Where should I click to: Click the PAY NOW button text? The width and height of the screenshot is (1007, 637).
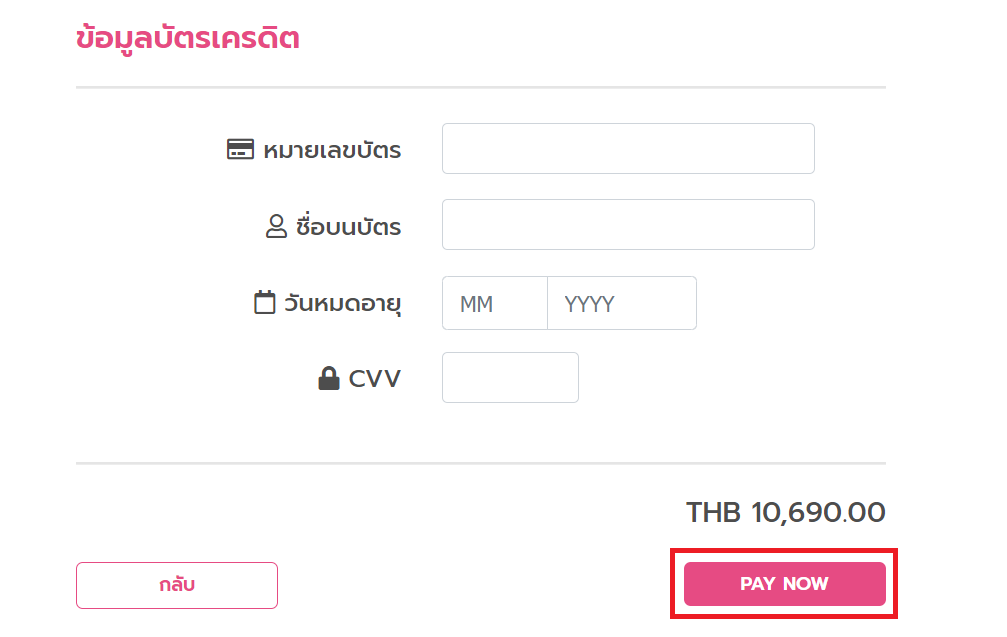point(784,584)
